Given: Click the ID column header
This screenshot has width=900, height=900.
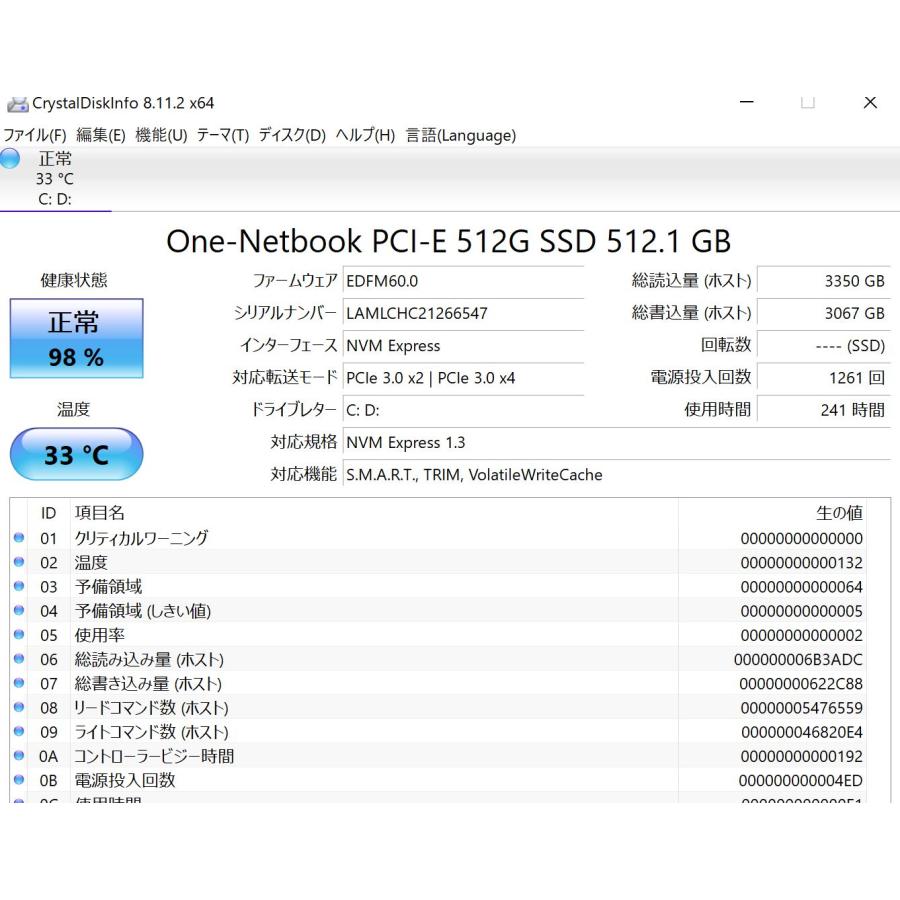Looking at the screenshot, I should (x=48, y=513).
